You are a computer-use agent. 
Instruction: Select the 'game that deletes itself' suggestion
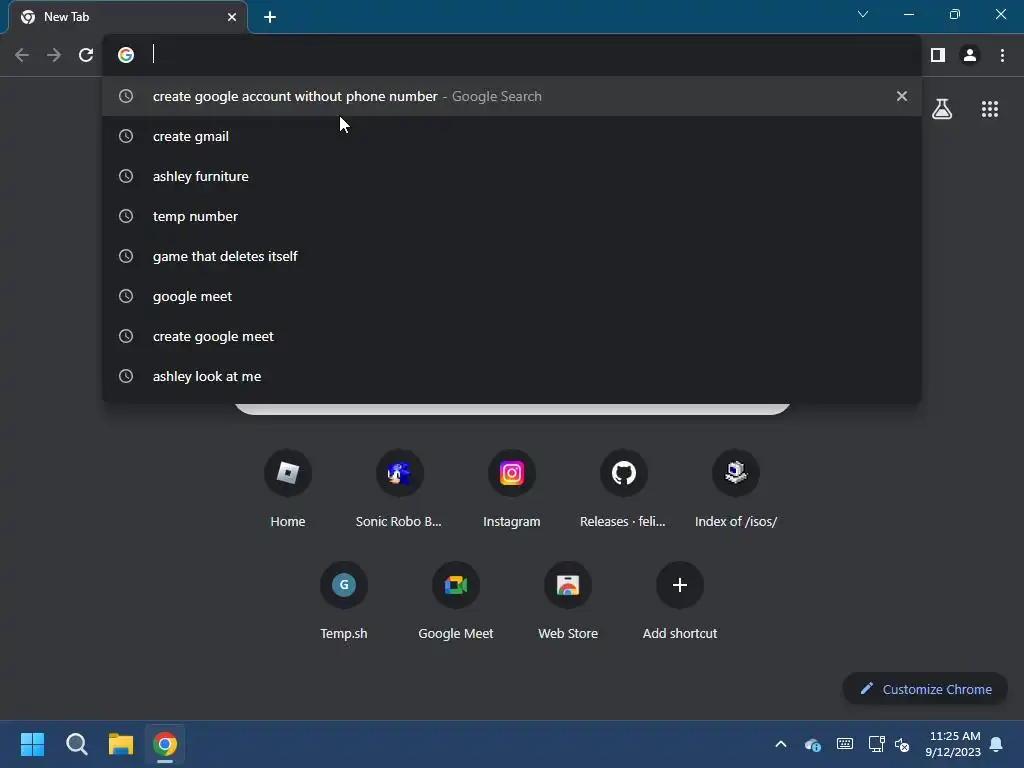512,256
